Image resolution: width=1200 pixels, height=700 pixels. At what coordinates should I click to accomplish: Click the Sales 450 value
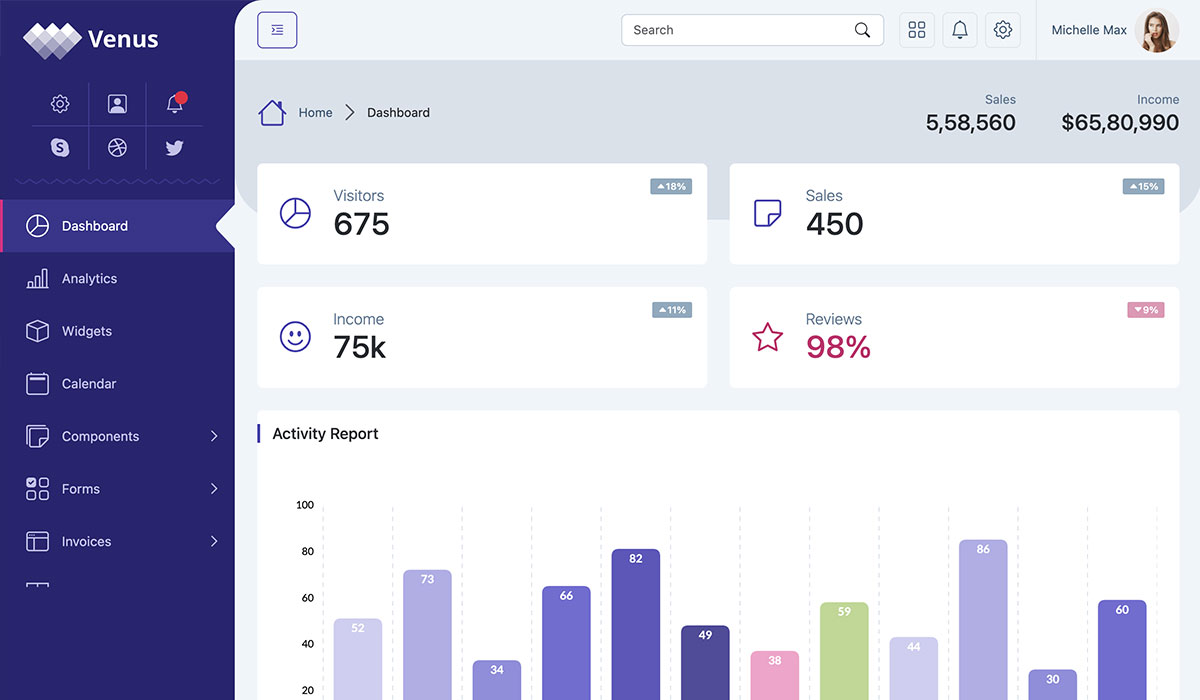834,224
